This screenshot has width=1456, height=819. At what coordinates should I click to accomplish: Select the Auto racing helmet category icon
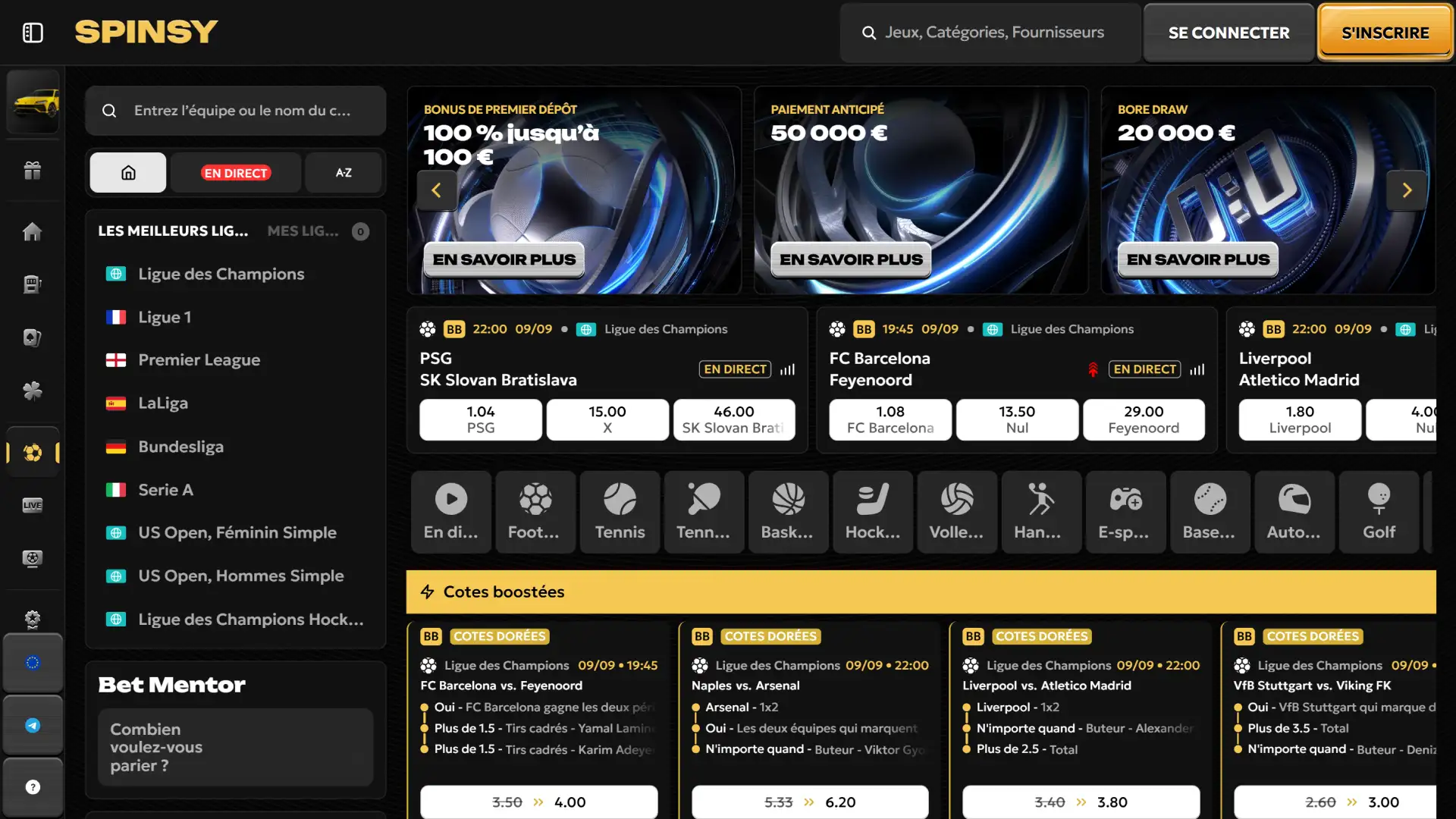click(x=1294, y=512)
